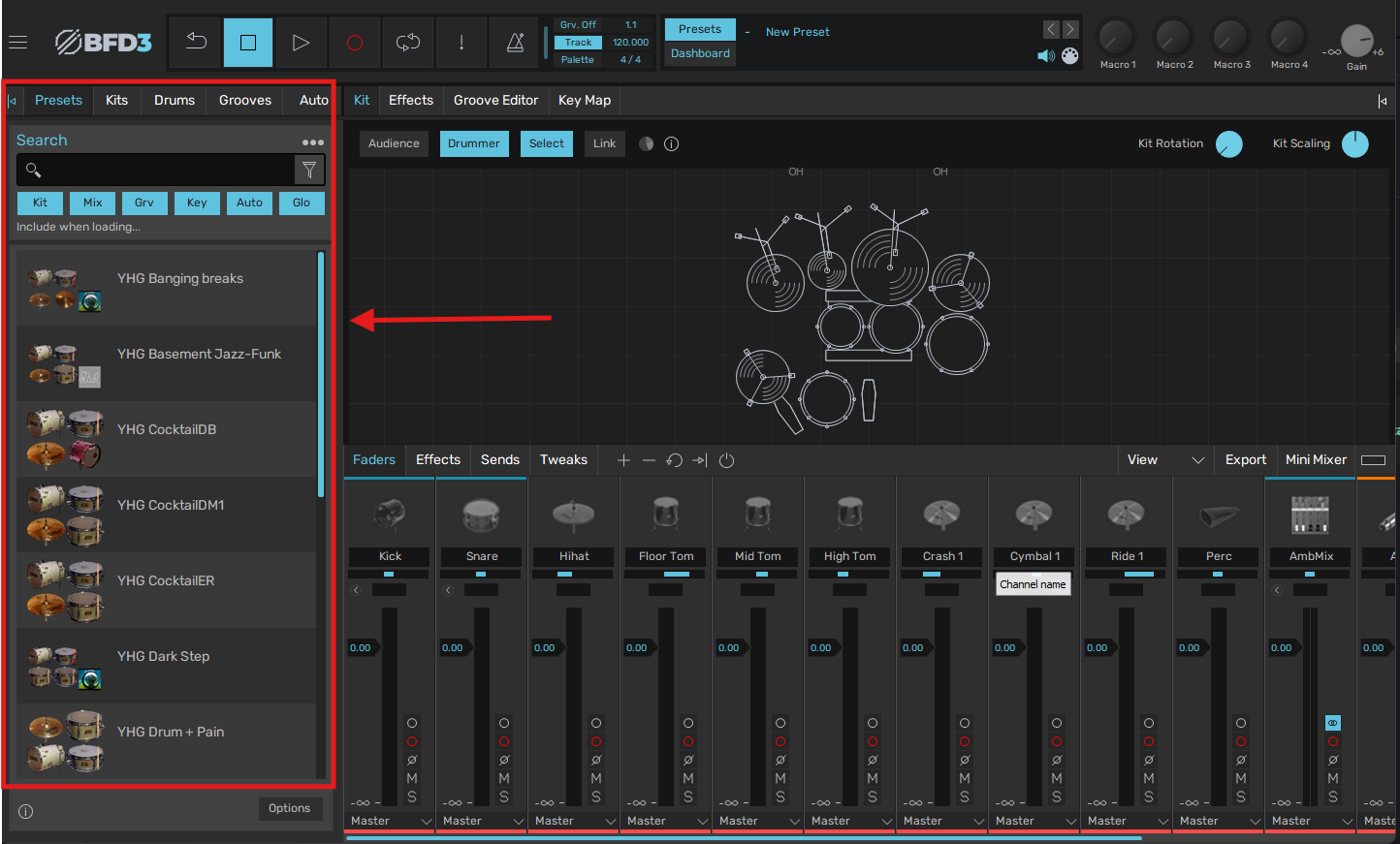Viewport: 1400px width, 844px height.
Task: Toggle the Mix include filter
Action: [92, 203]
